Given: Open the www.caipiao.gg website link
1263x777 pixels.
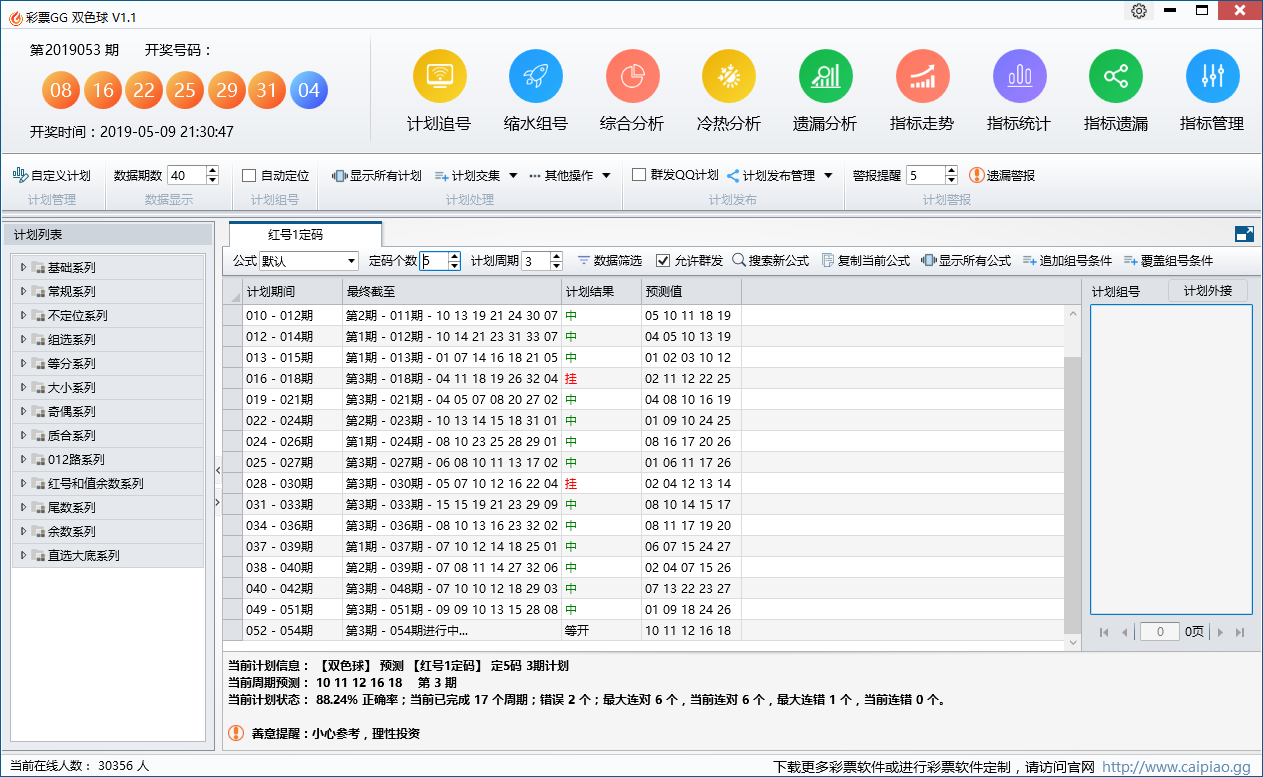Looking at the screenshot, I should click(1176, 767).
